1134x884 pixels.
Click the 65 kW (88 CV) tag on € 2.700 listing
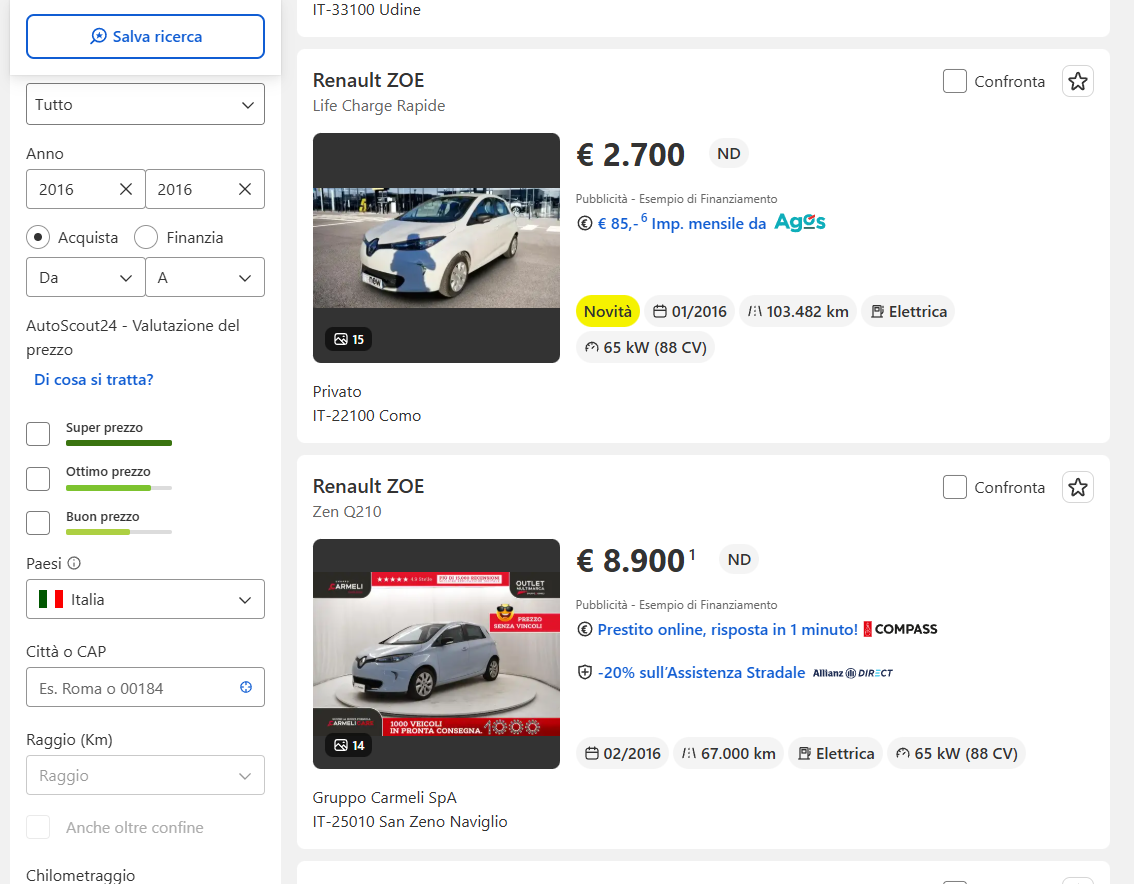(645, 347)
